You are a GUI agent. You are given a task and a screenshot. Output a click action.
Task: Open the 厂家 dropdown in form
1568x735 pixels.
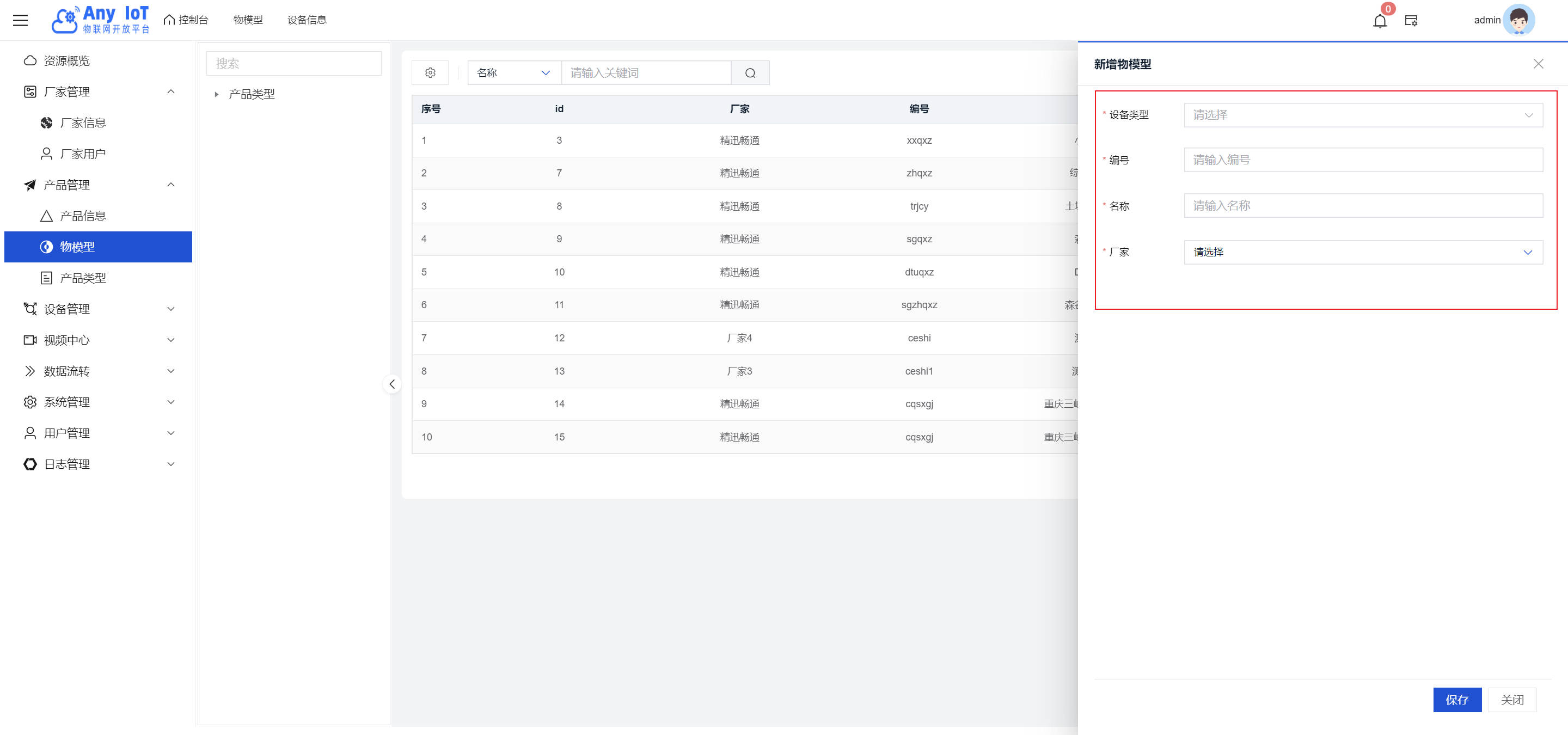[x=1362, y=252]
